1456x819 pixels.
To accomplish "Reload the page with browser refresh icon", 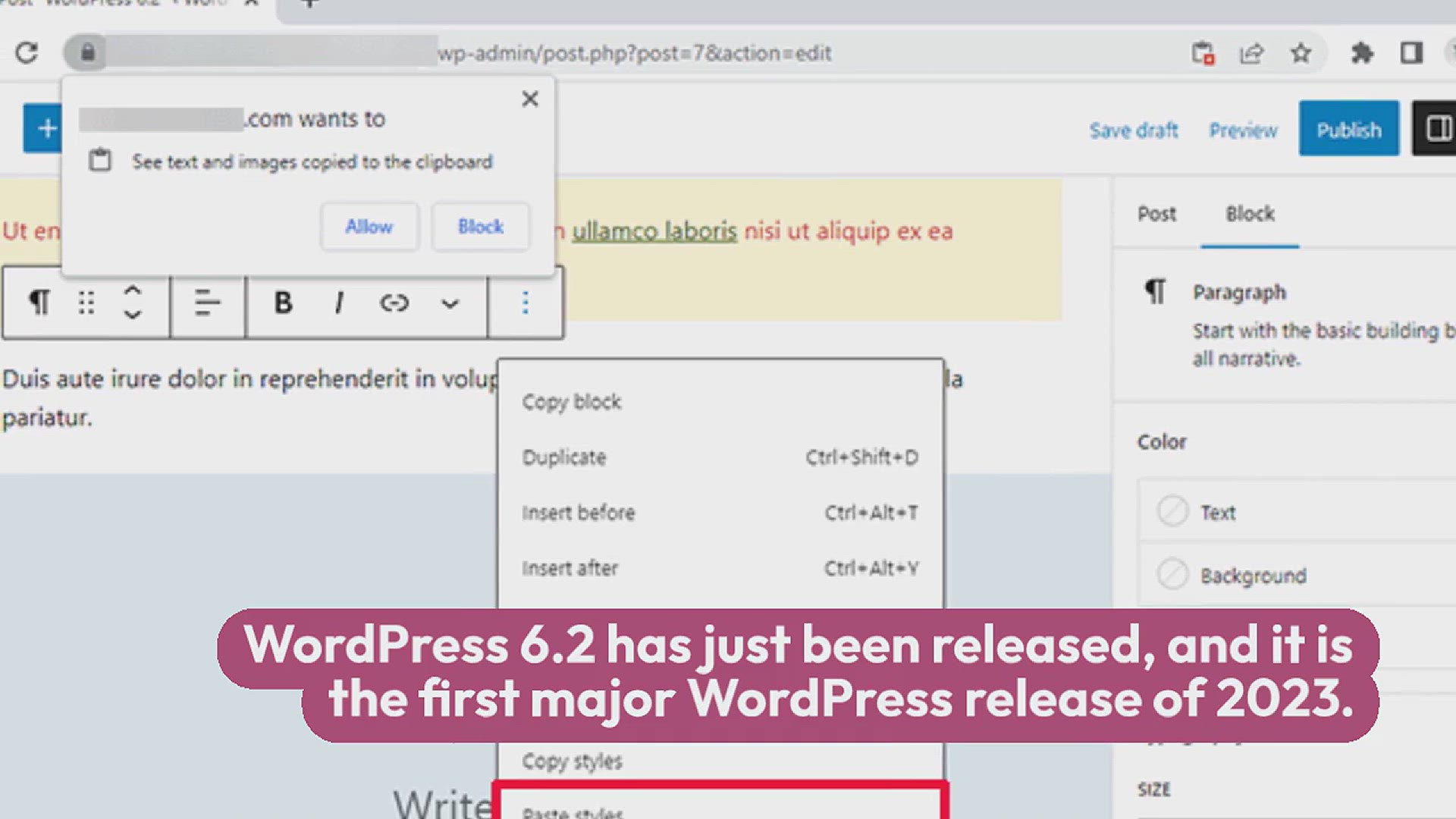I will [x=27, y=53].
